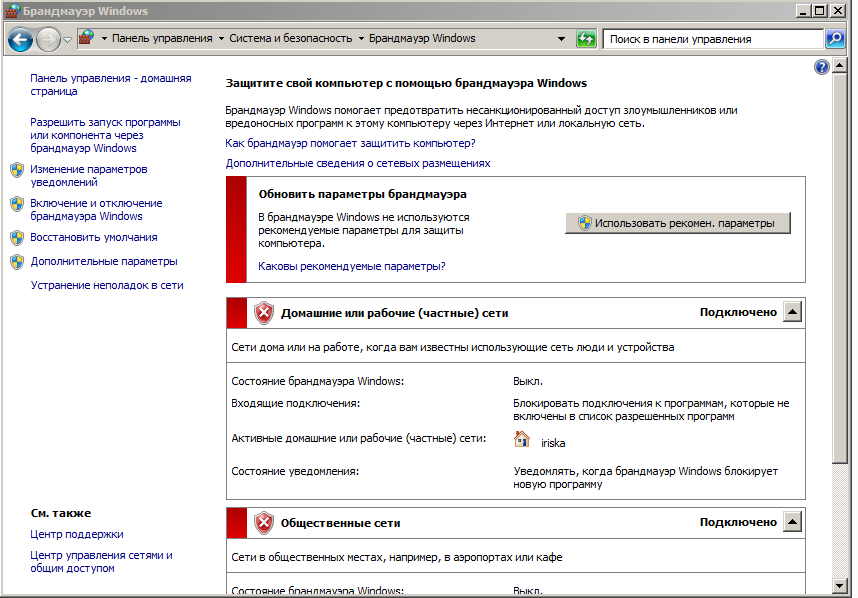The height and width of the screenshot is (598, 858).
Task: Click red shield icon of Общественные сети
Action: pyautogui.click(x=264, y=523)
